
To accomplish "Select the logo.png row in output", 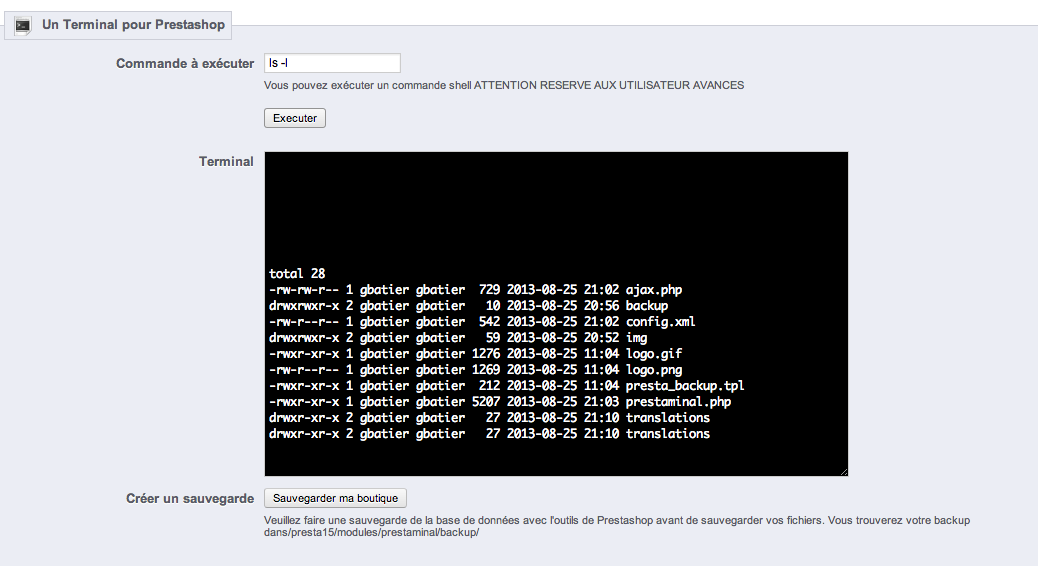I will coord(475,369).
